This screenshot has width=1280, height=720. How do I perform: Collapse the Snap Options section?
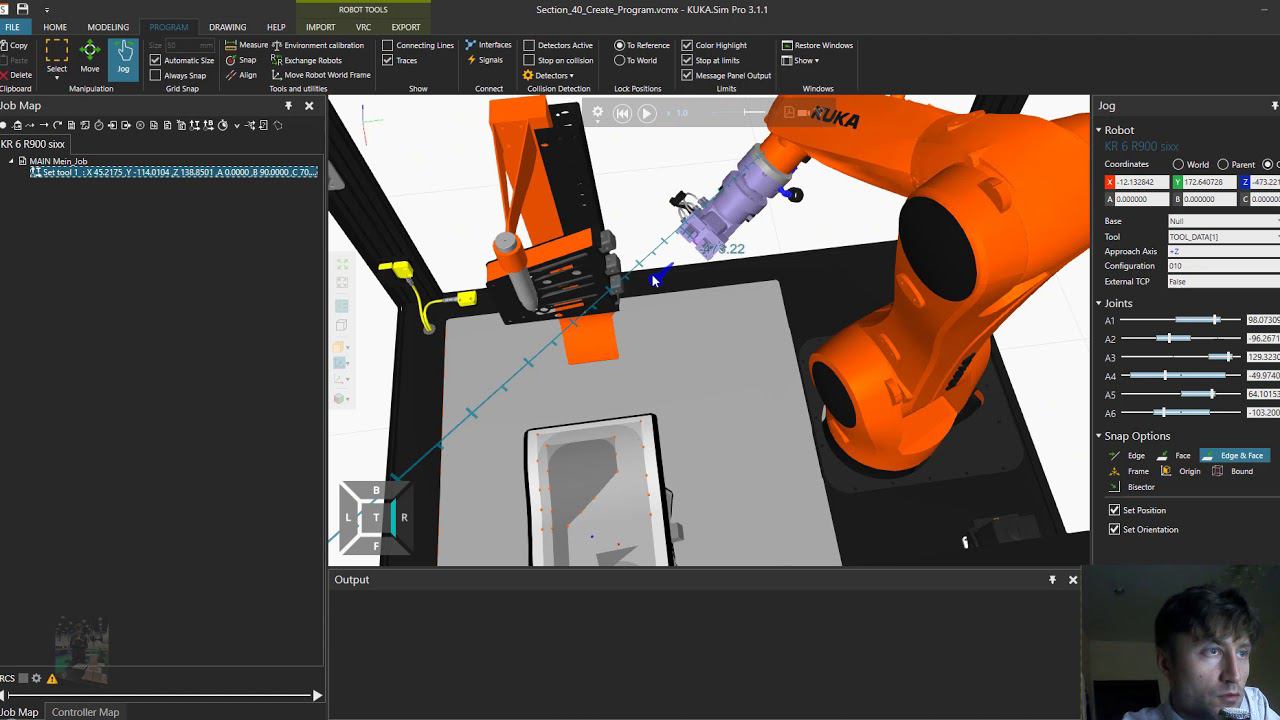click(x=1098, y=436)
